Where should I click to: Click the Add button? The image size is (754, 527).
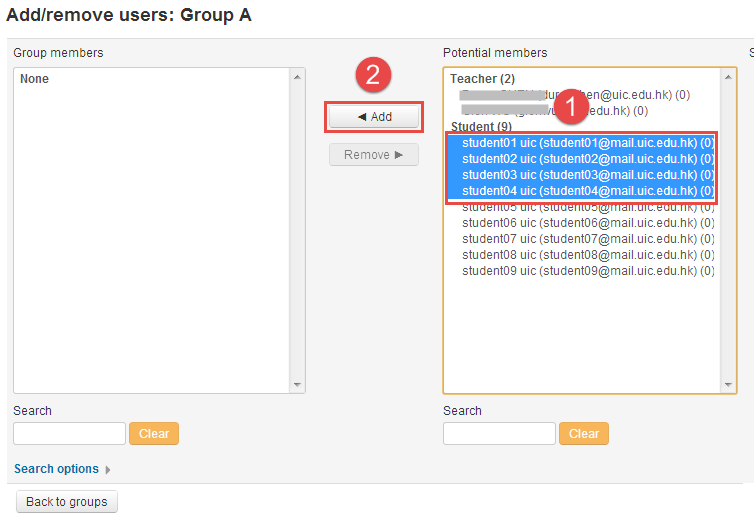(374, 117)
